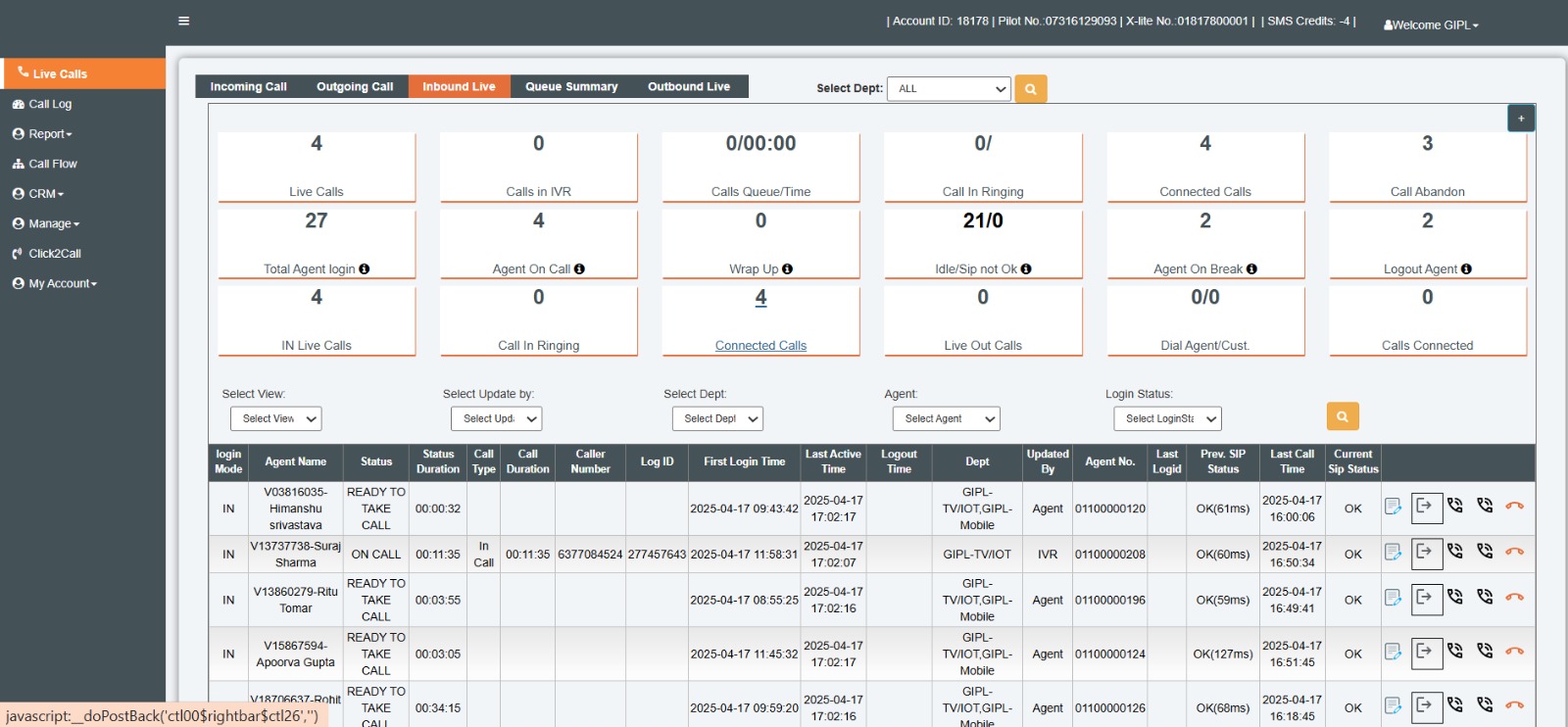Image resolution: width=1568 pixels, height=727 pixels.
Task: Switch to the Outbound Live tab
Action: [688, 87]
